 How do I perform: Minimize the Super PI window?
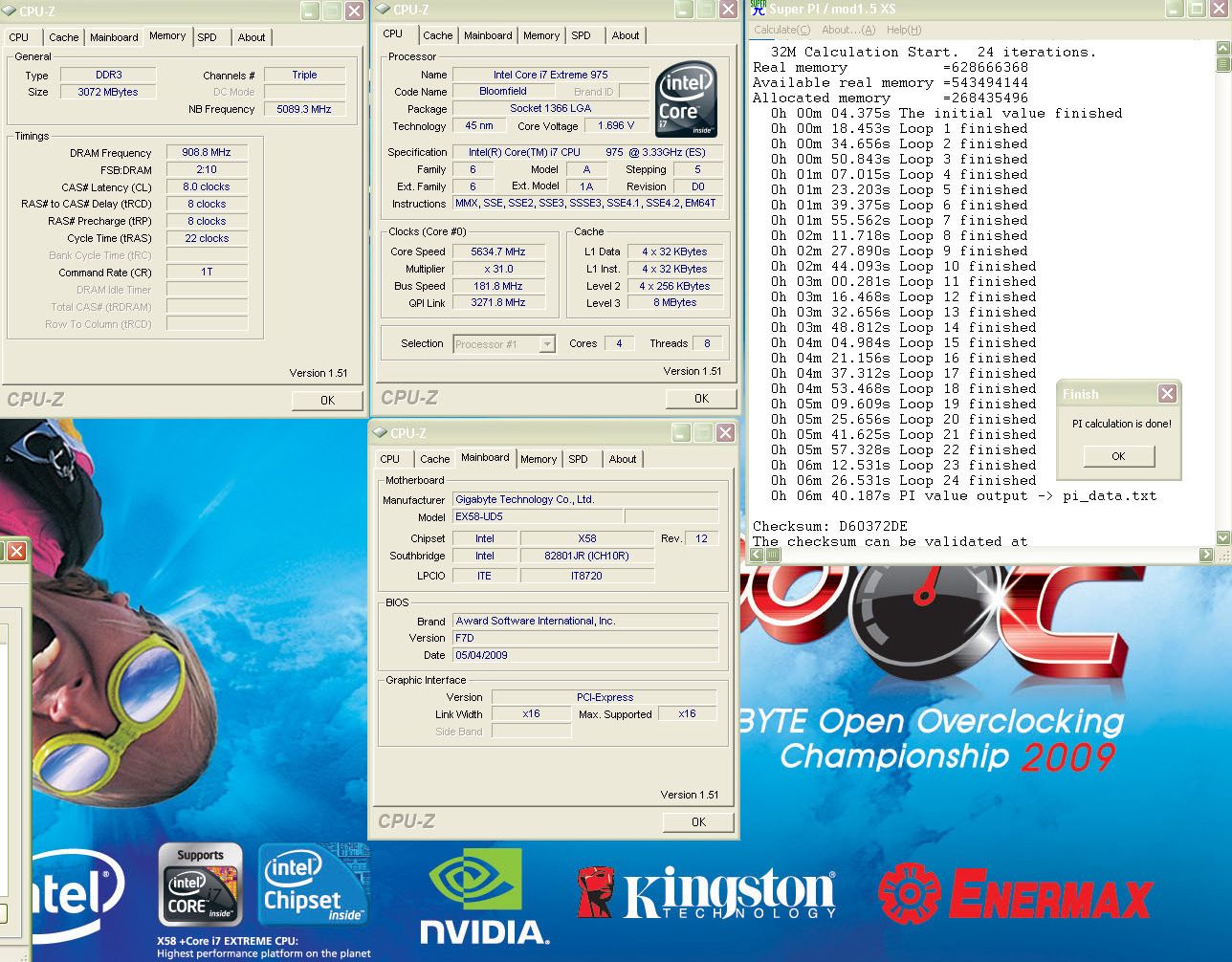1176,10
